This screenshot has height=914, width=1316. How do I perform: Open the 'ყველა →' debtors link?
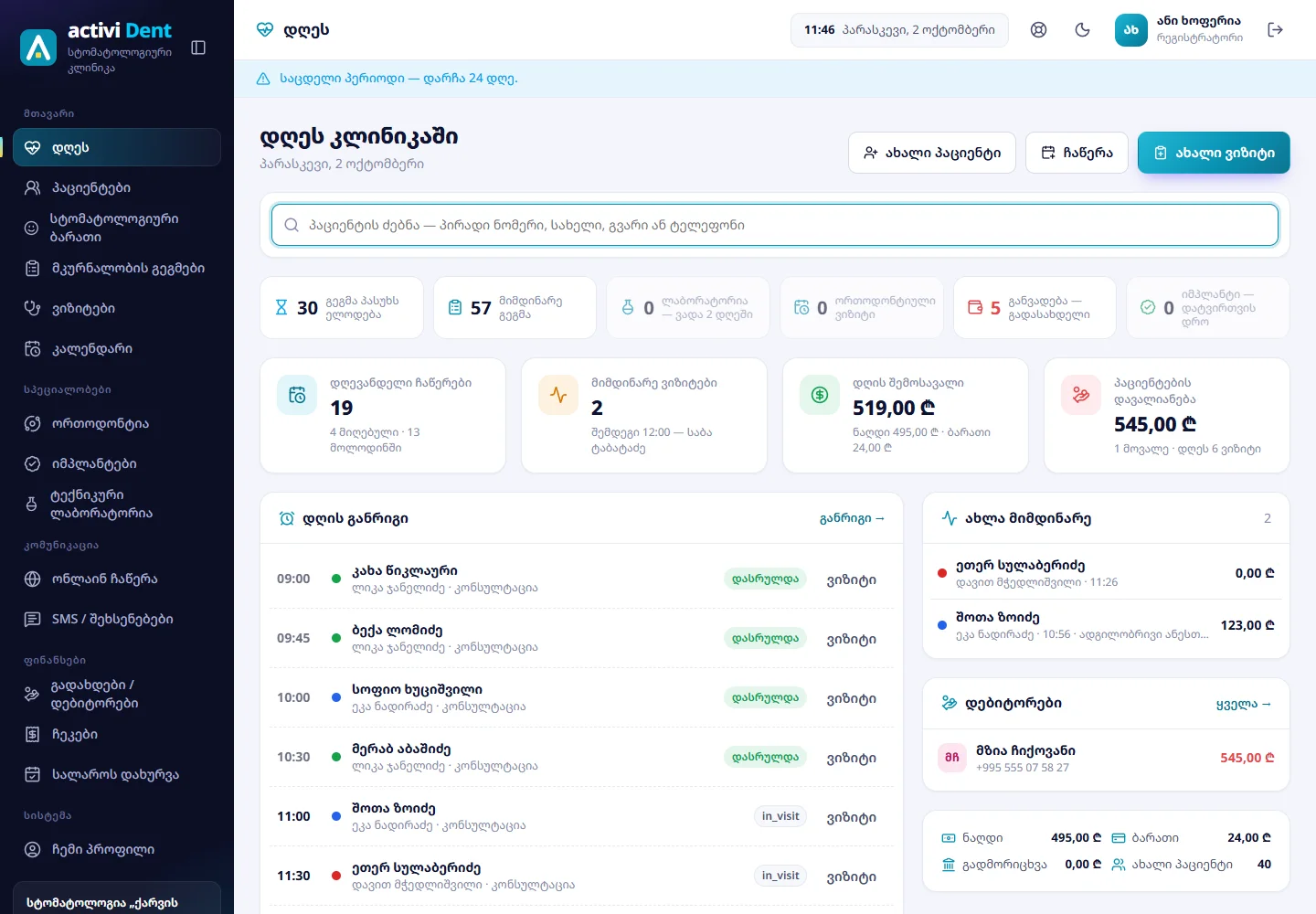[1244, 704]
